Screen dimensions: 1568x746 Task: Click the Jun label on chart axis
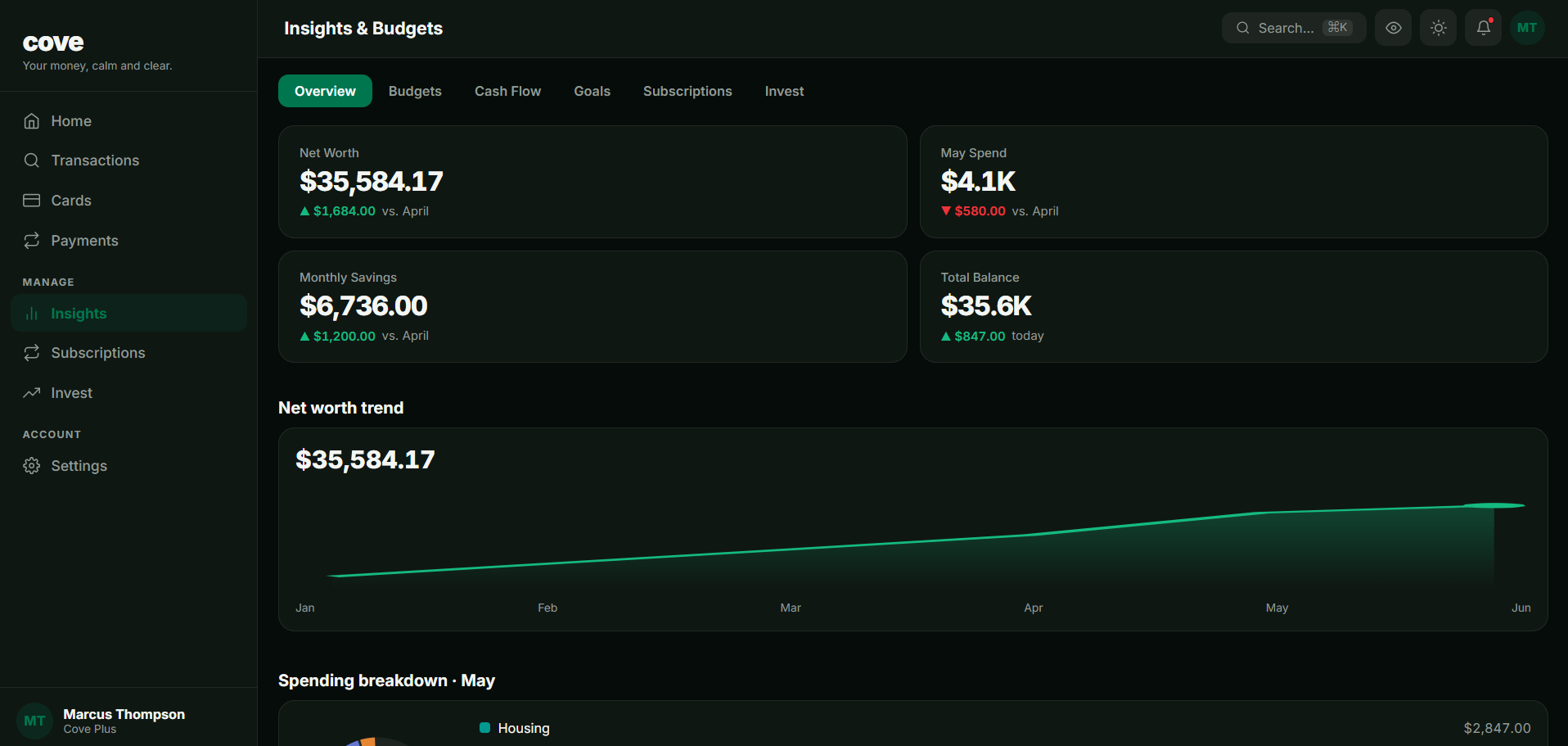click(1521, 608)
